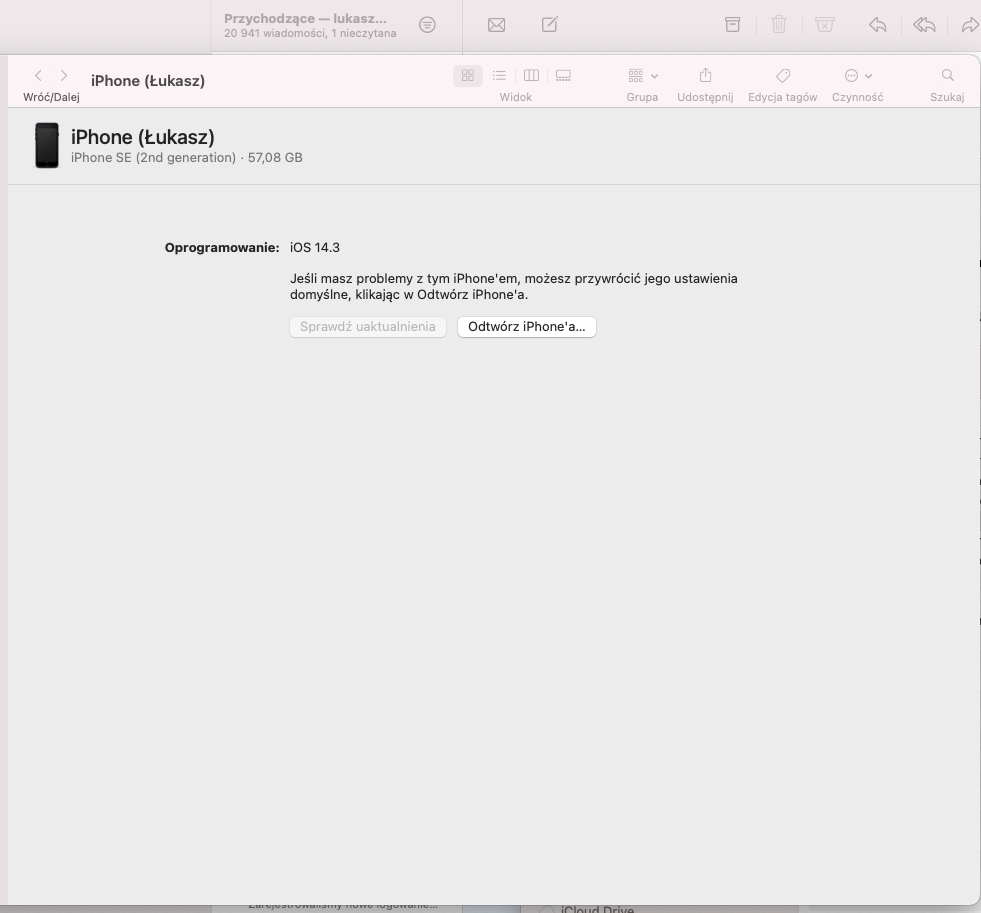
Task: Click the iPhone (Łukasz) window title
Action: coord(148,81)
